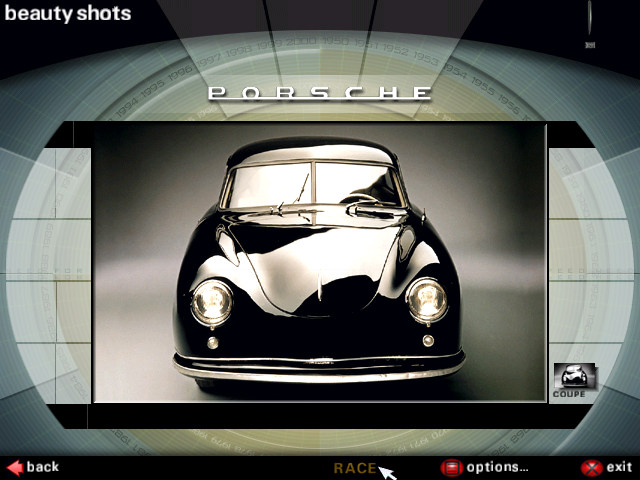Click the COUPE label under thumbnail
This screenshot has width=640, height=480.
[569, 395]
